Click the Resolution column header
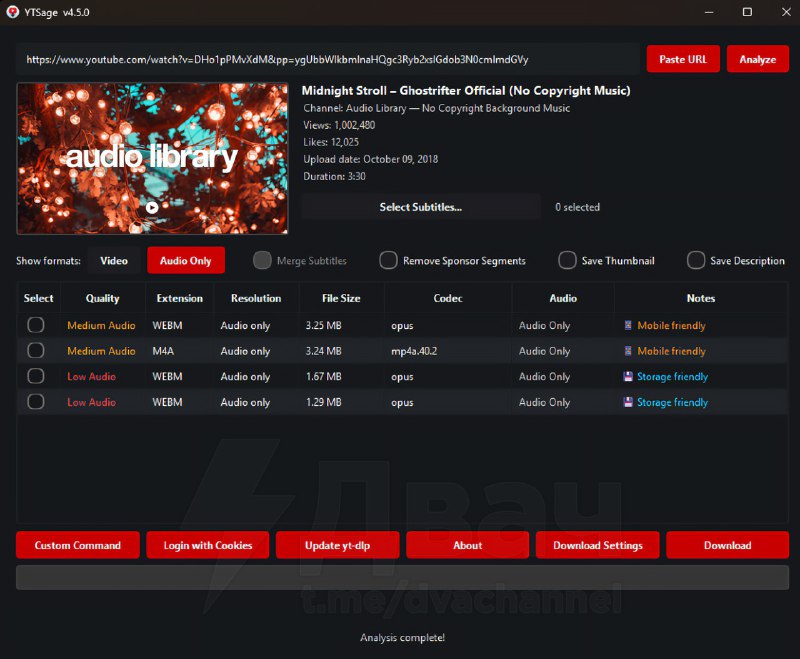 coord(256,298)
